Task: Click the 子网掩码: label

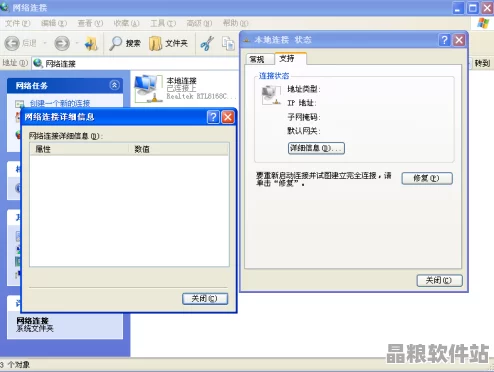Action: coord(304,117)
